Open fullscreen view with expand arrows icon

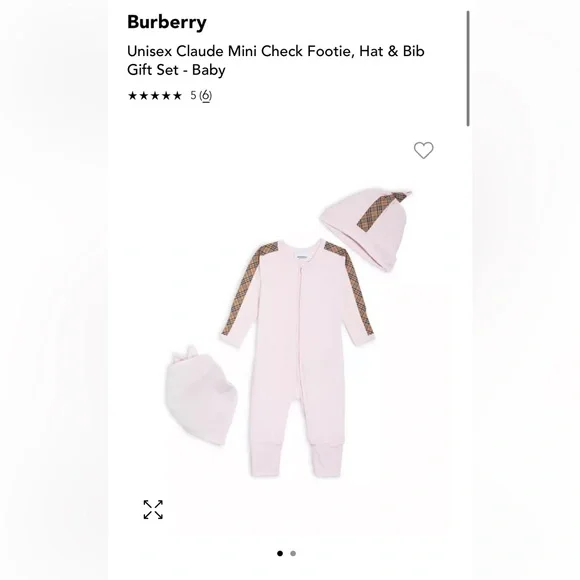(153, 509)
